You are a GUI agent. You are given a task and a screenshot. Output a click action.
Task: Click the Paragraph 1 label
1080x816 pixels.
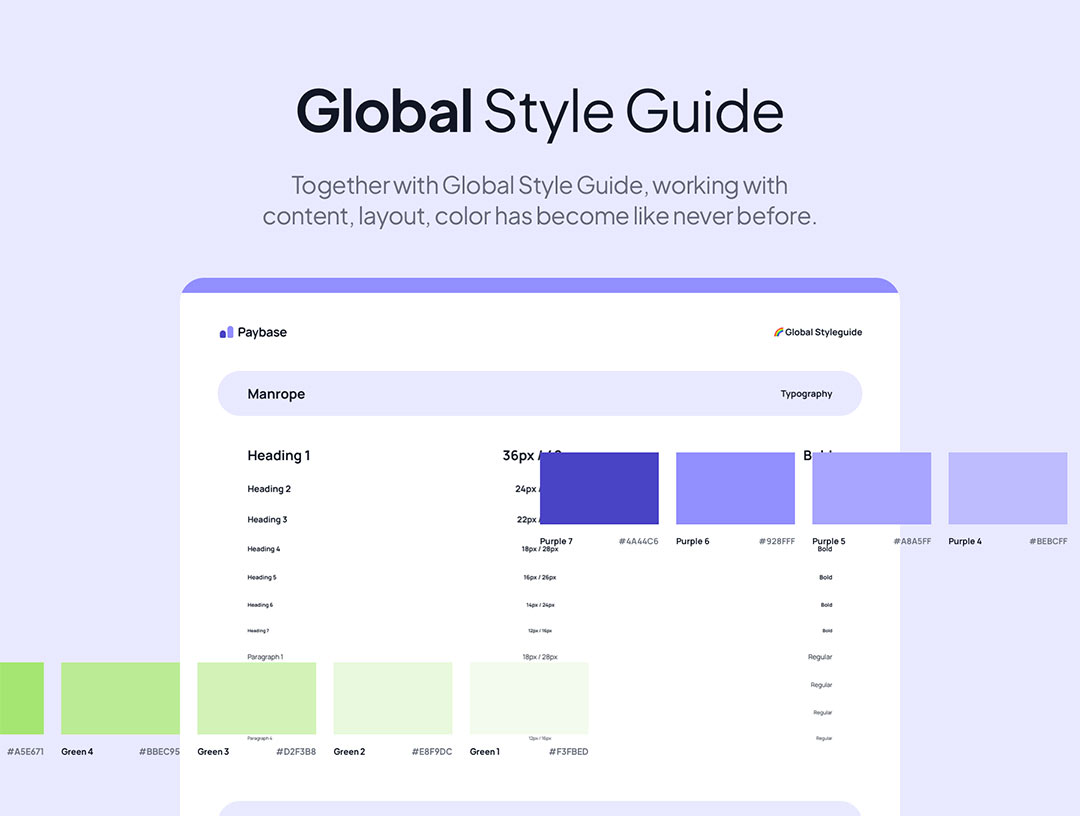(x=265, y=657)
